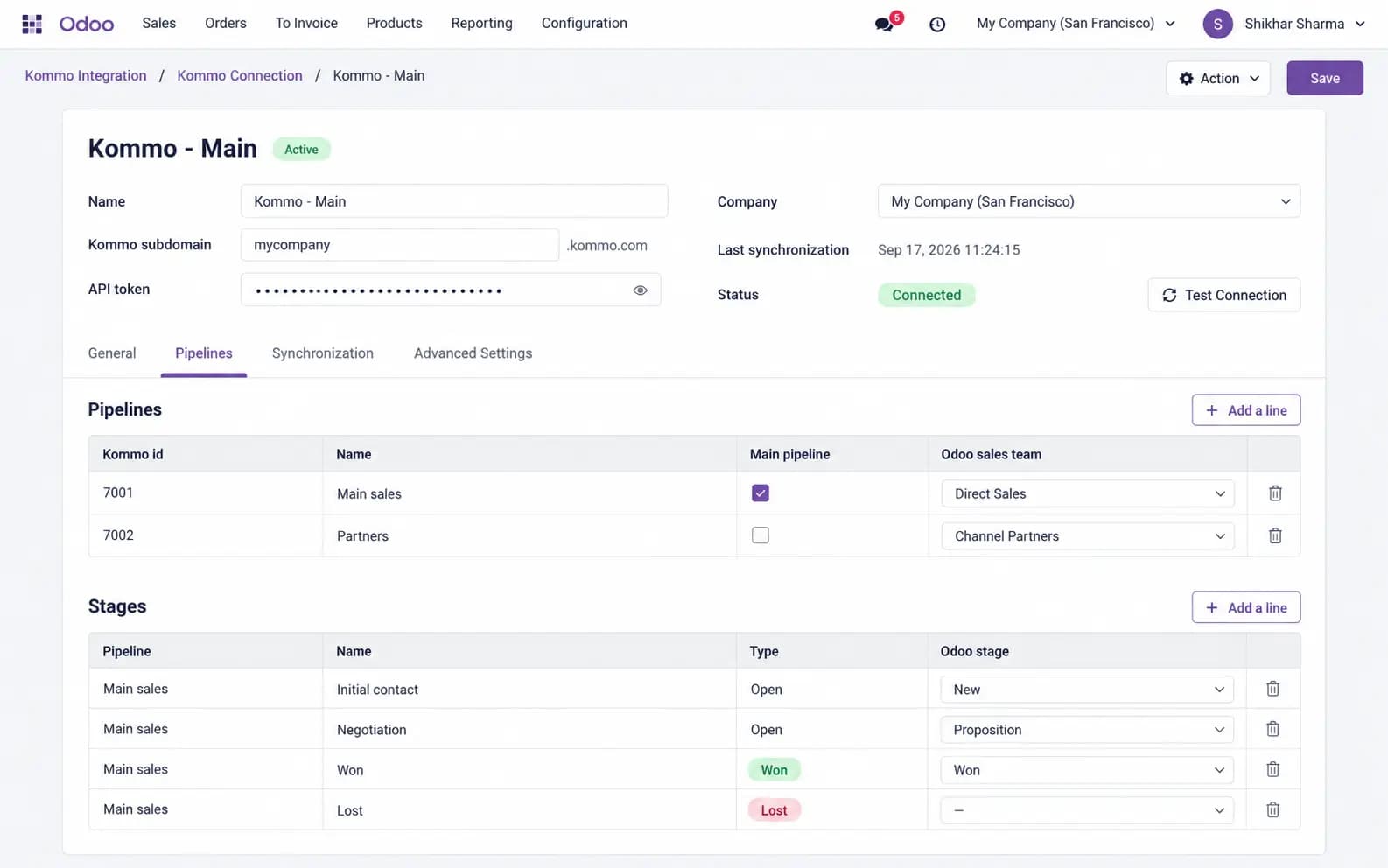Open Odoo stage dropdown showing Proposition
The width and height of the screenshot is (1388, 868).
1087,729
